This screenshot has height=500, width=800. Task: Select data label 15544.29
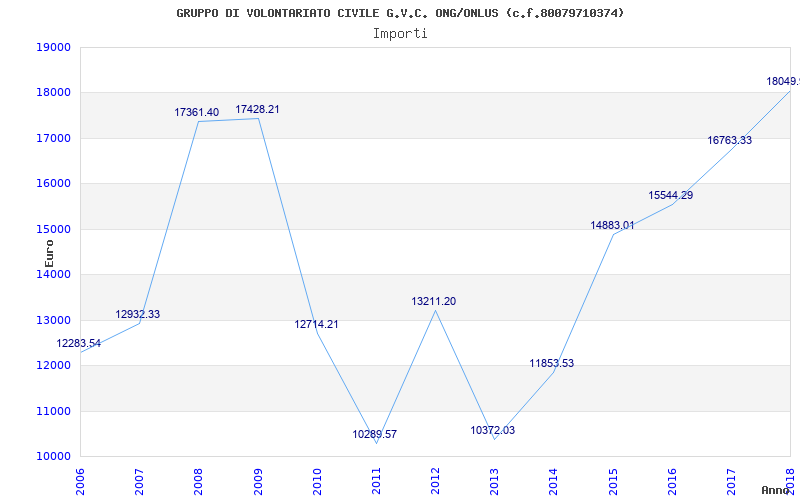click(x=670, y=195)
